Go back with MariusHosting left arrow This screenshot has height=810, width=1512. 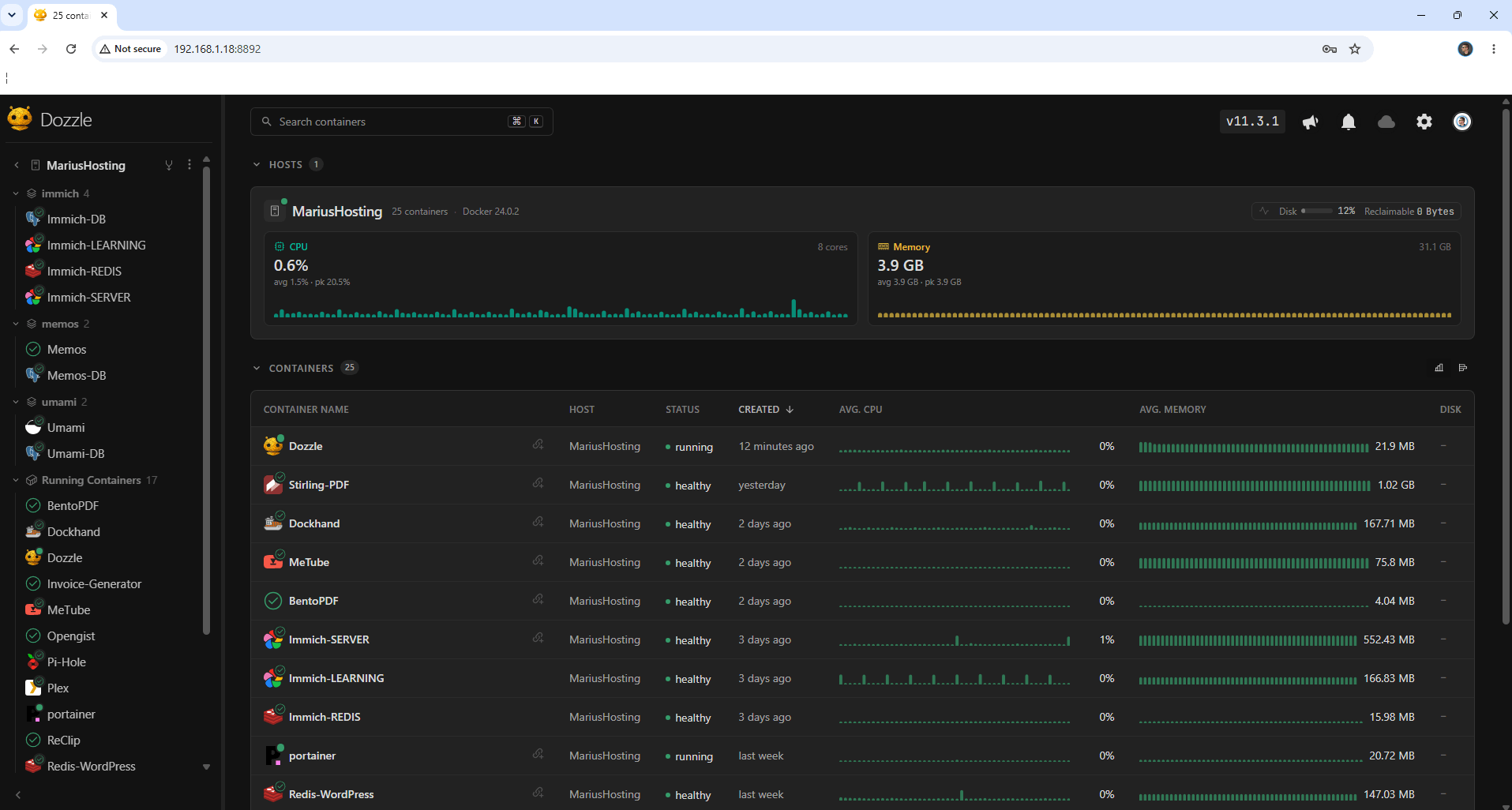[x=17, y=165]
